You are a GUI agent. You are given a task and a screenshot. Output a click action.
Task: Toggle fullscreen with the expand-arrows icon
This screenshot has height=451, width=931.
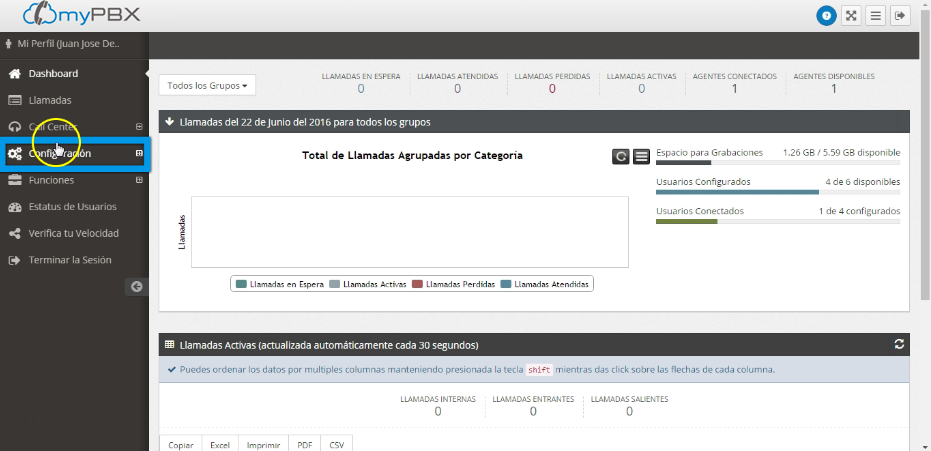851,15
